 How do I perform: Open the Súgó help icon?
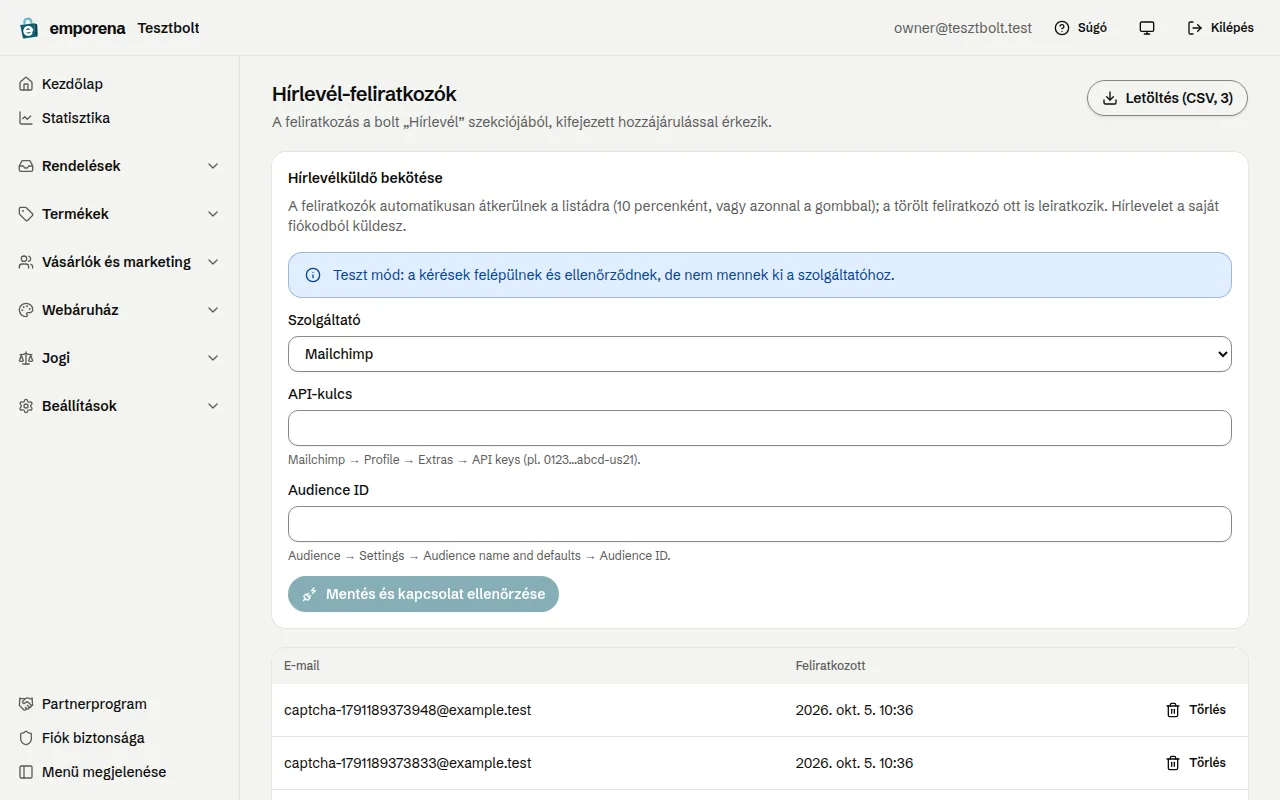point(1062,28)
